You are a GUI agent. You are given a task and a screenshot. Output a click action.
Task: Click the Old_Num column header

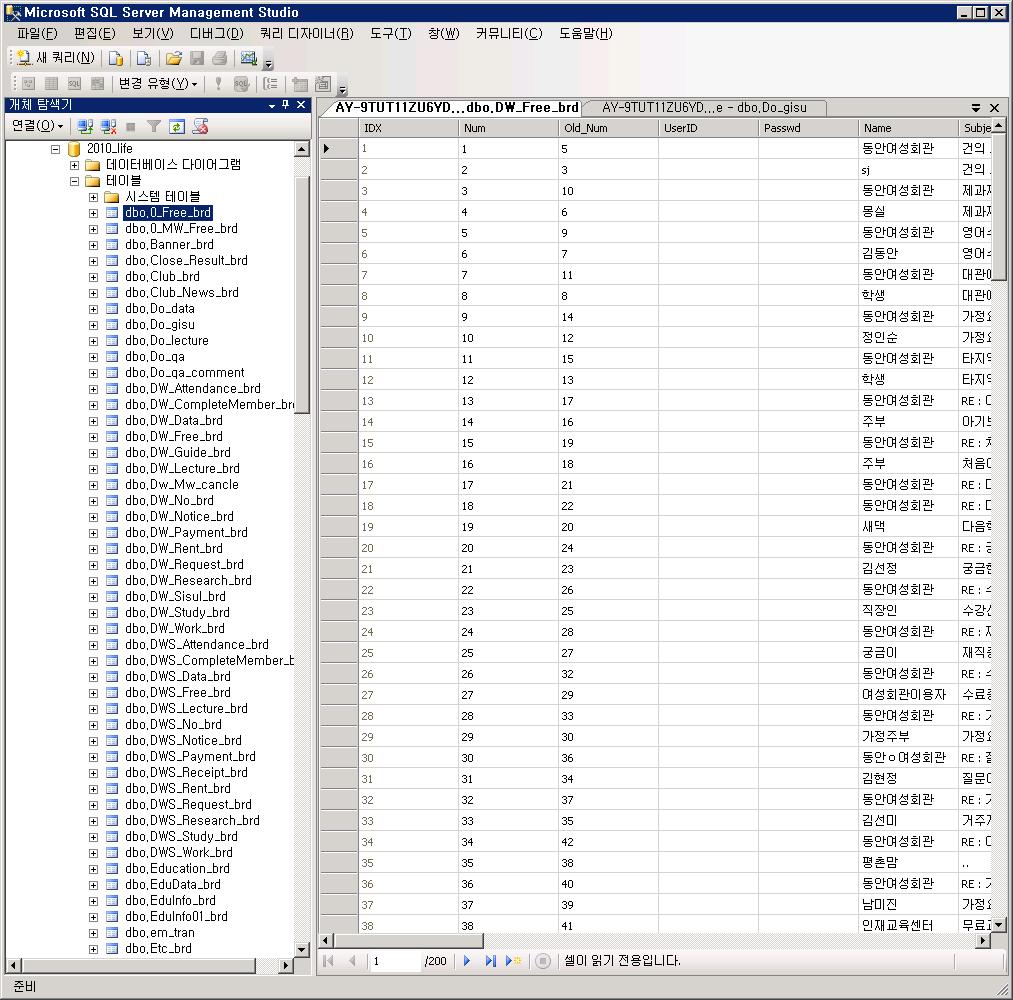[608, 128]
